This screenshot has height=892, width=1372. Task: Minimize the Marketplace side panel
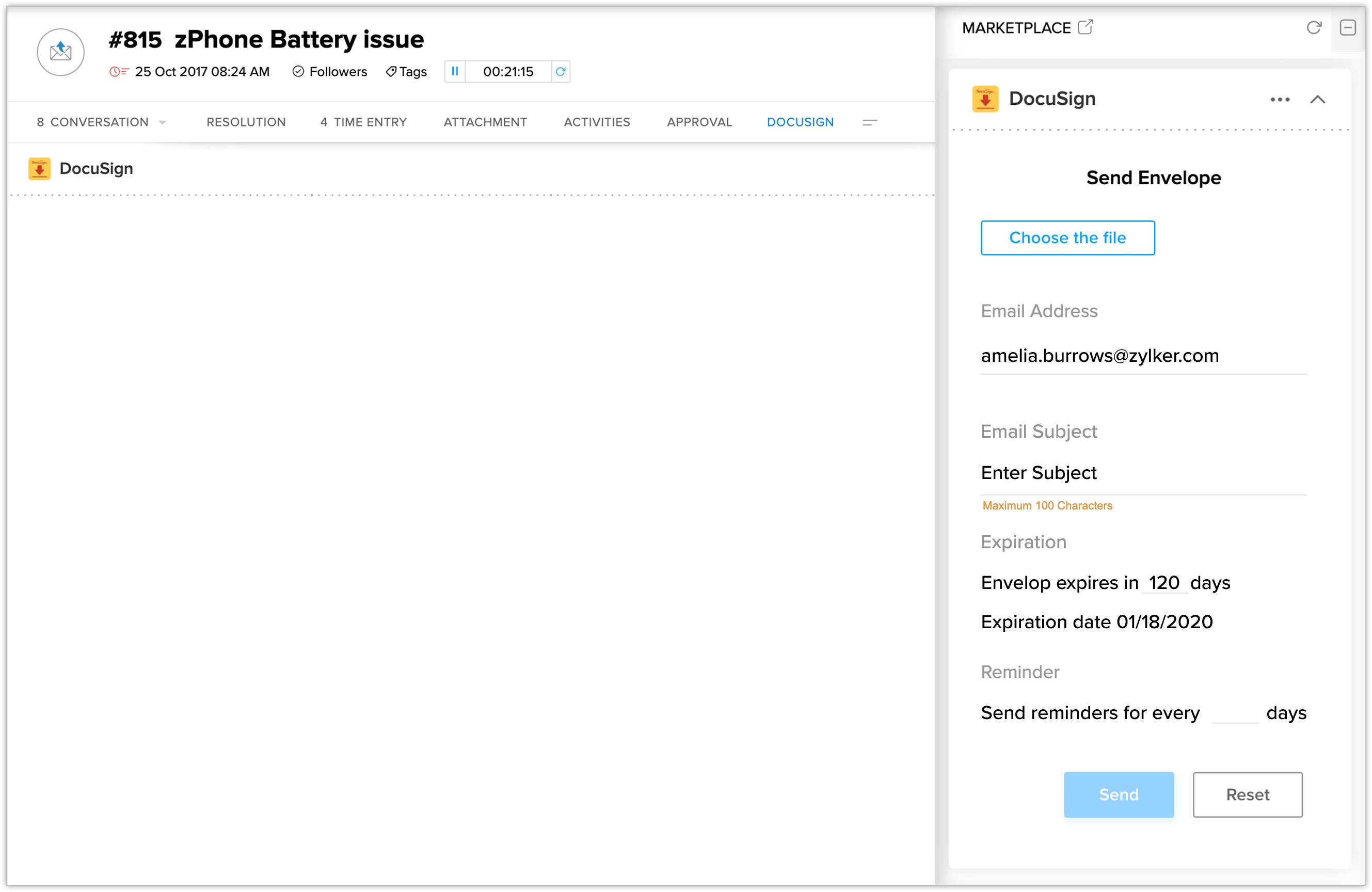[1347, 28]
